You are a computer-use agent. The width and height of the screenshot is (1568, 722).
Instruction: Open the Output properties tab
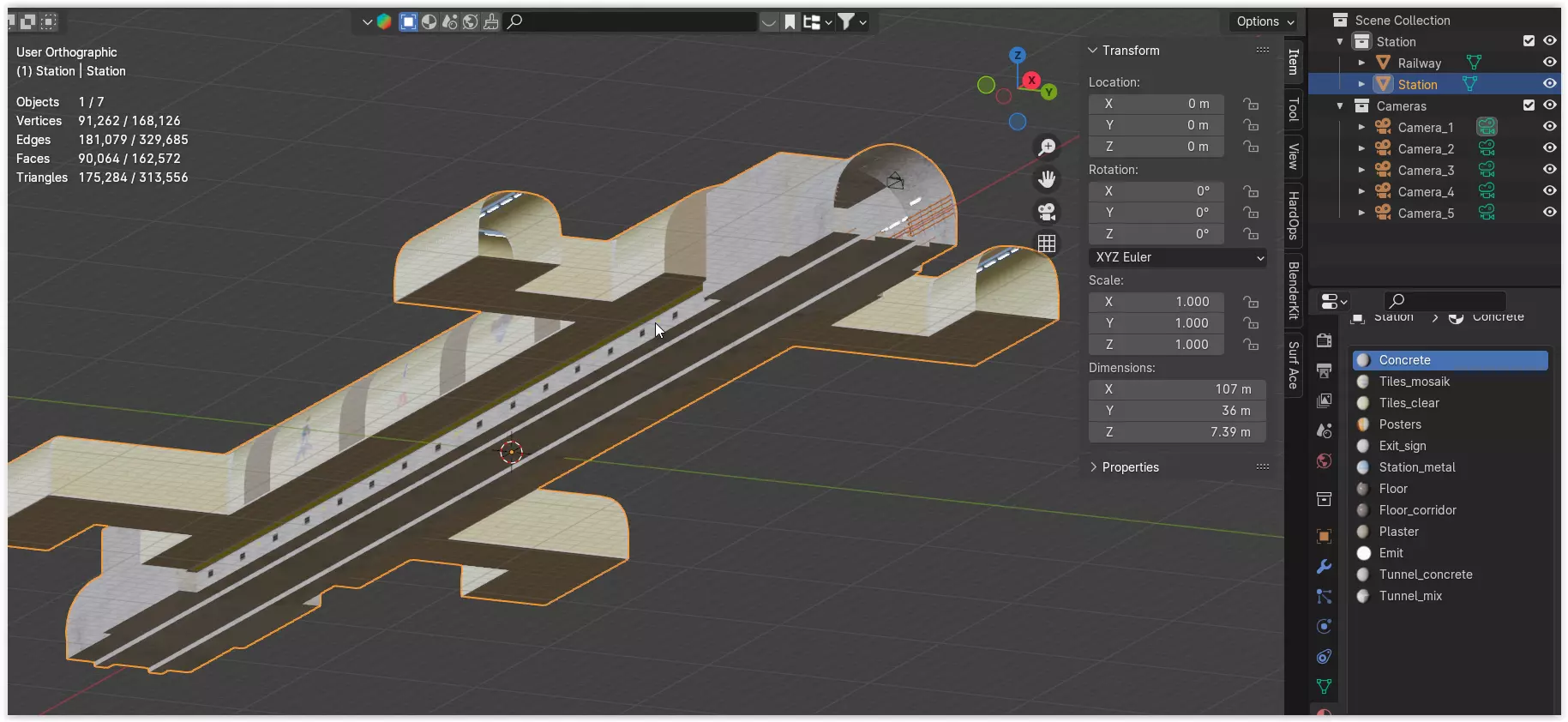(x=1324, y=370)
